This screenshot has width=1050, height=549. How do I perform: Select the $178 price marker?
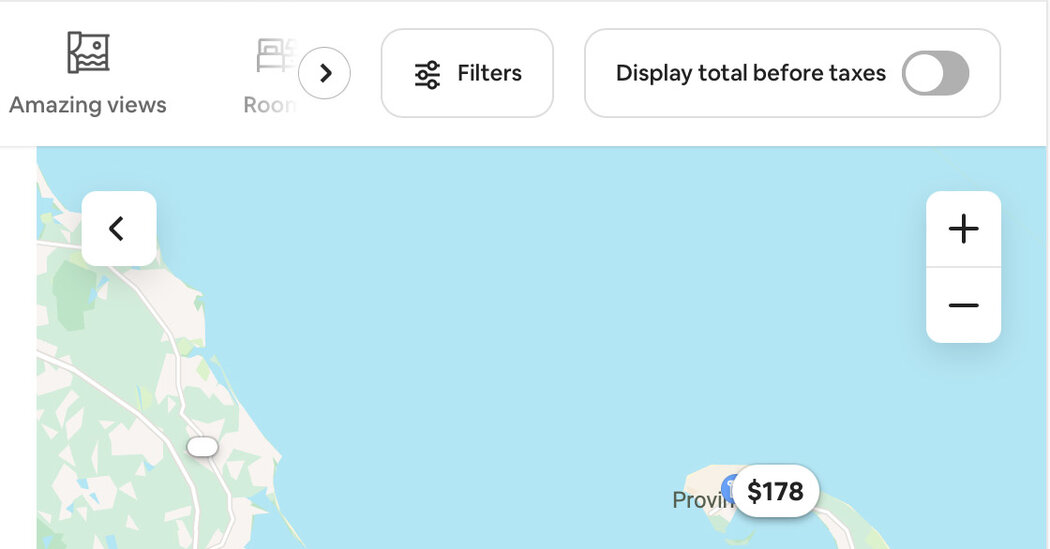click(x=775, y=491)
